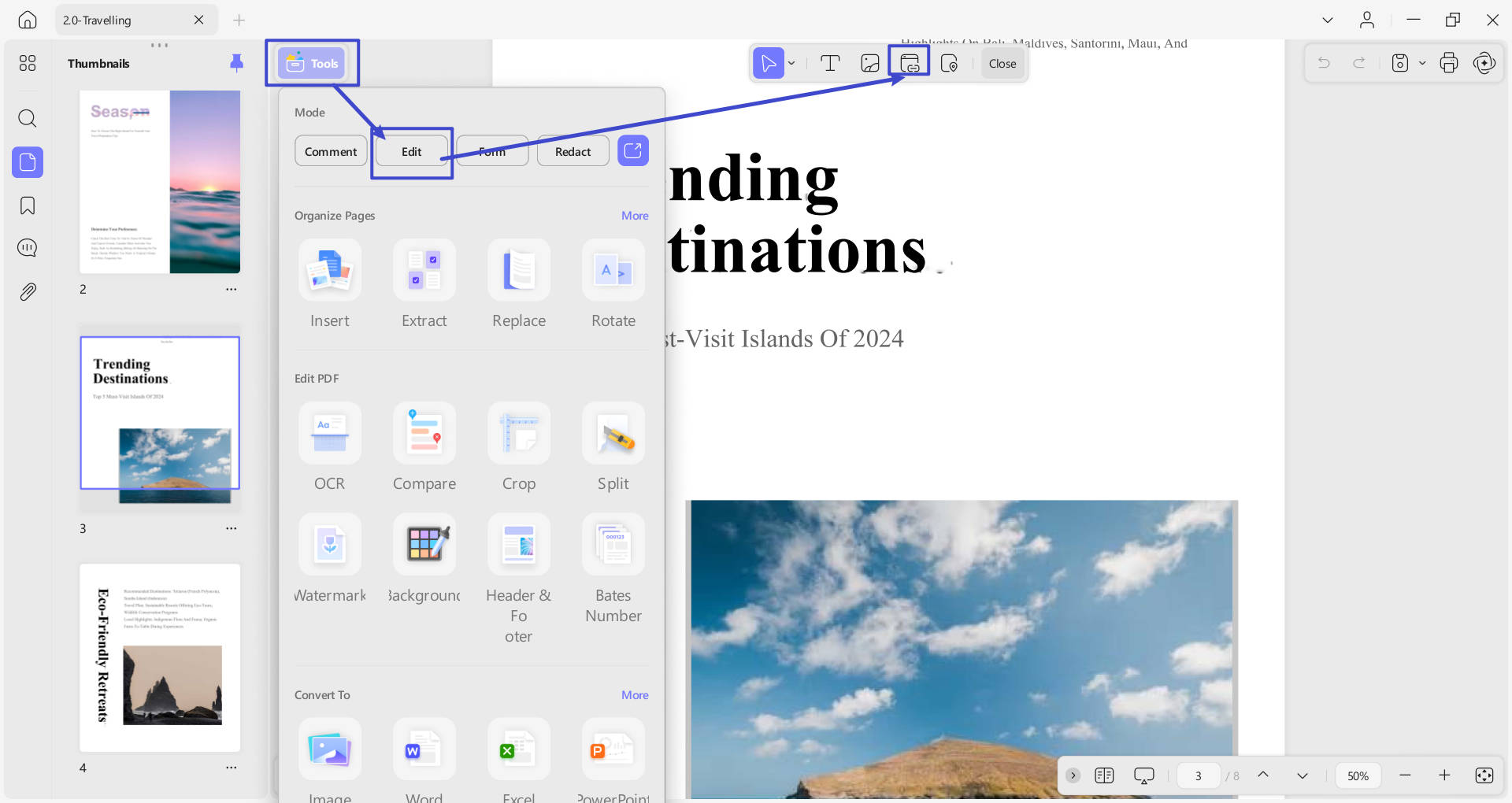Screen dimensions: 1512x803
Task: Select the Text editing tool in the toolbar
Action: click(x=830, y=63)
